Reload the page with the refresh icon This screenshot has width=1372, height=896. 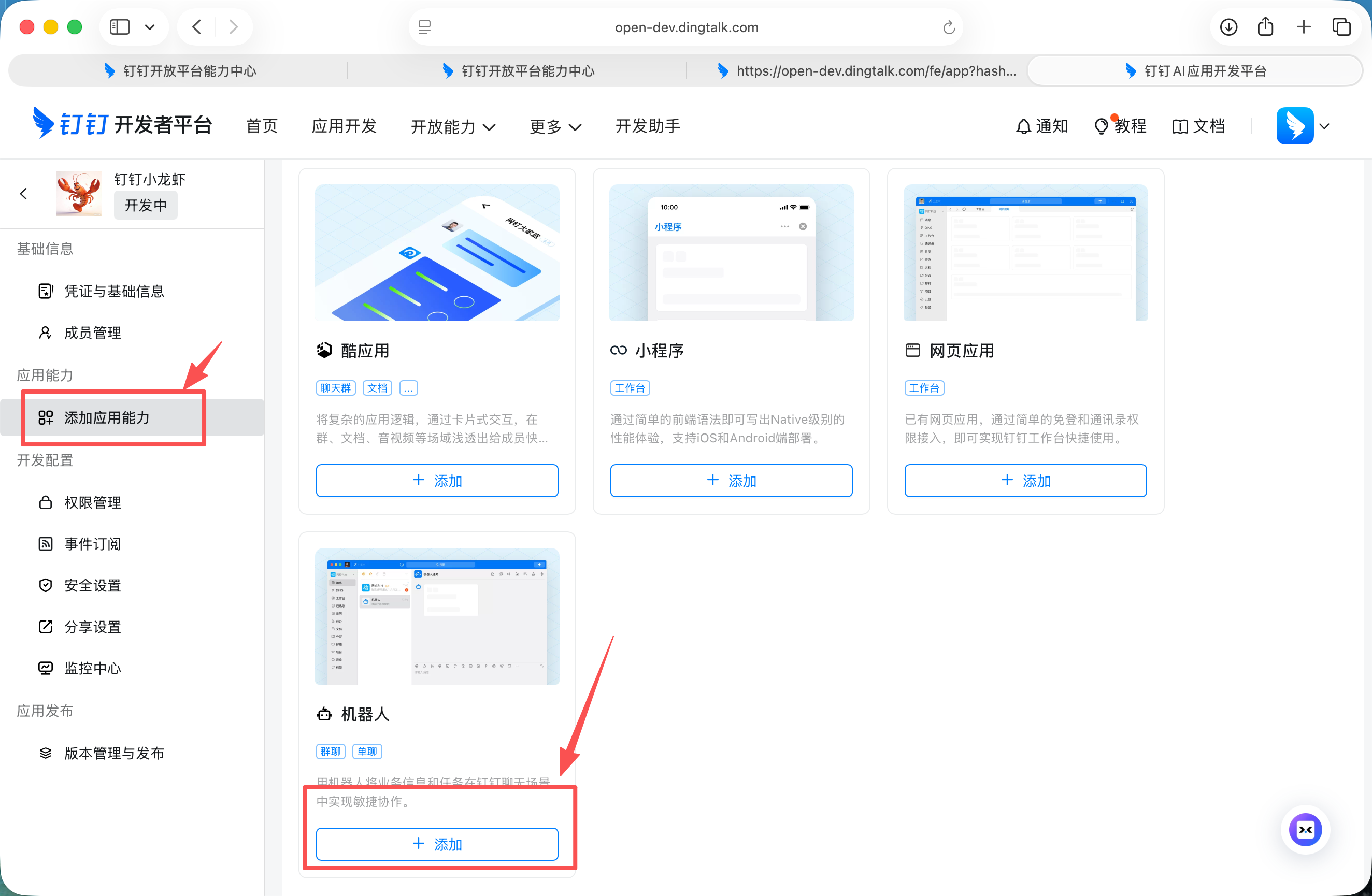tap(948, 27)
